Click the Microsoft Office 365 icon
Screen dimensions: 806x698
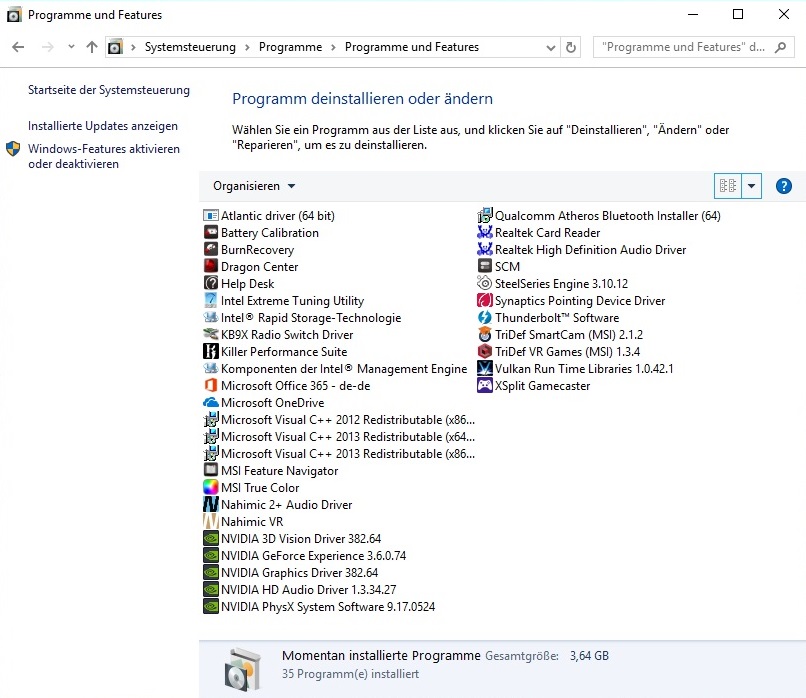211,386
